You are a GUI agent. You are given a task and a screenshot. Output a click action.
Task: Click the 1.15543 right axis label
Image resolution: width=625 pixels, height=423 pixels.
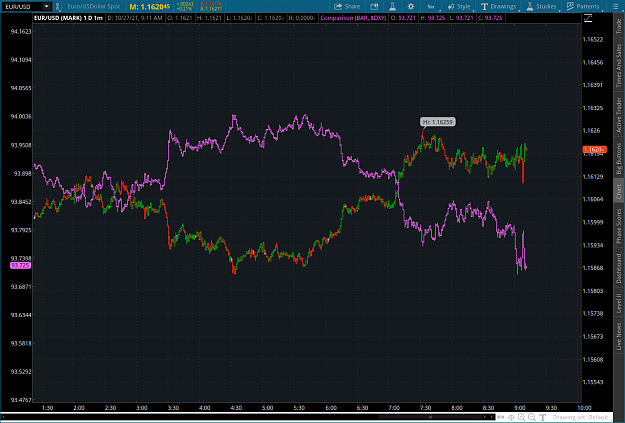[593, 382]
